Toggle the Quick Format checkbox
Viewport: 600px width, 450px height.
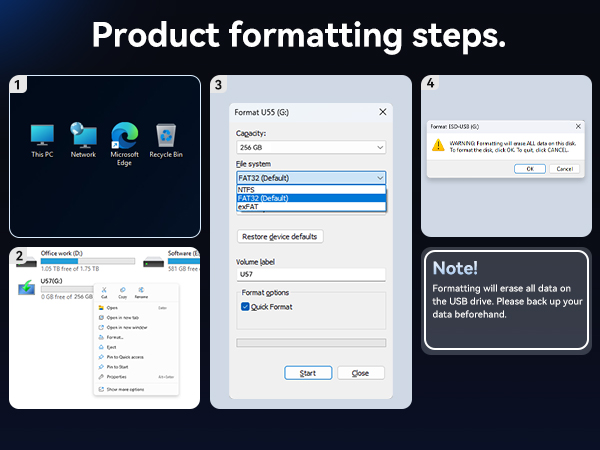pos(245,307)
